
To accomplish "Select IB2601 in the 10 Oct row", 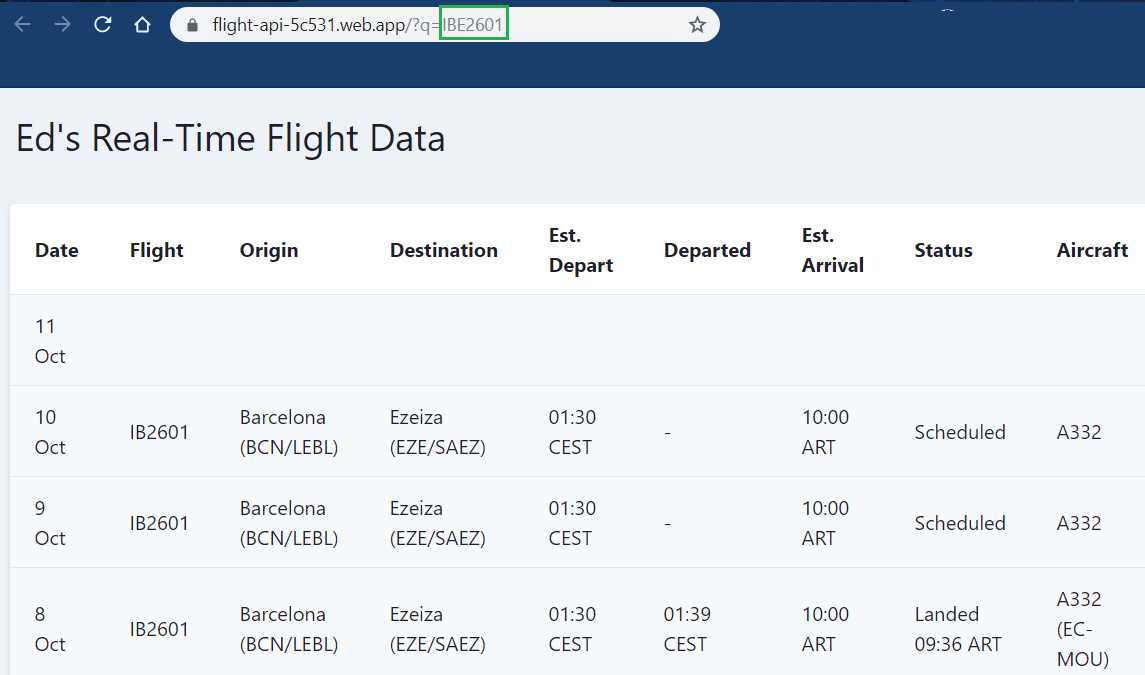I will point(160,432).
